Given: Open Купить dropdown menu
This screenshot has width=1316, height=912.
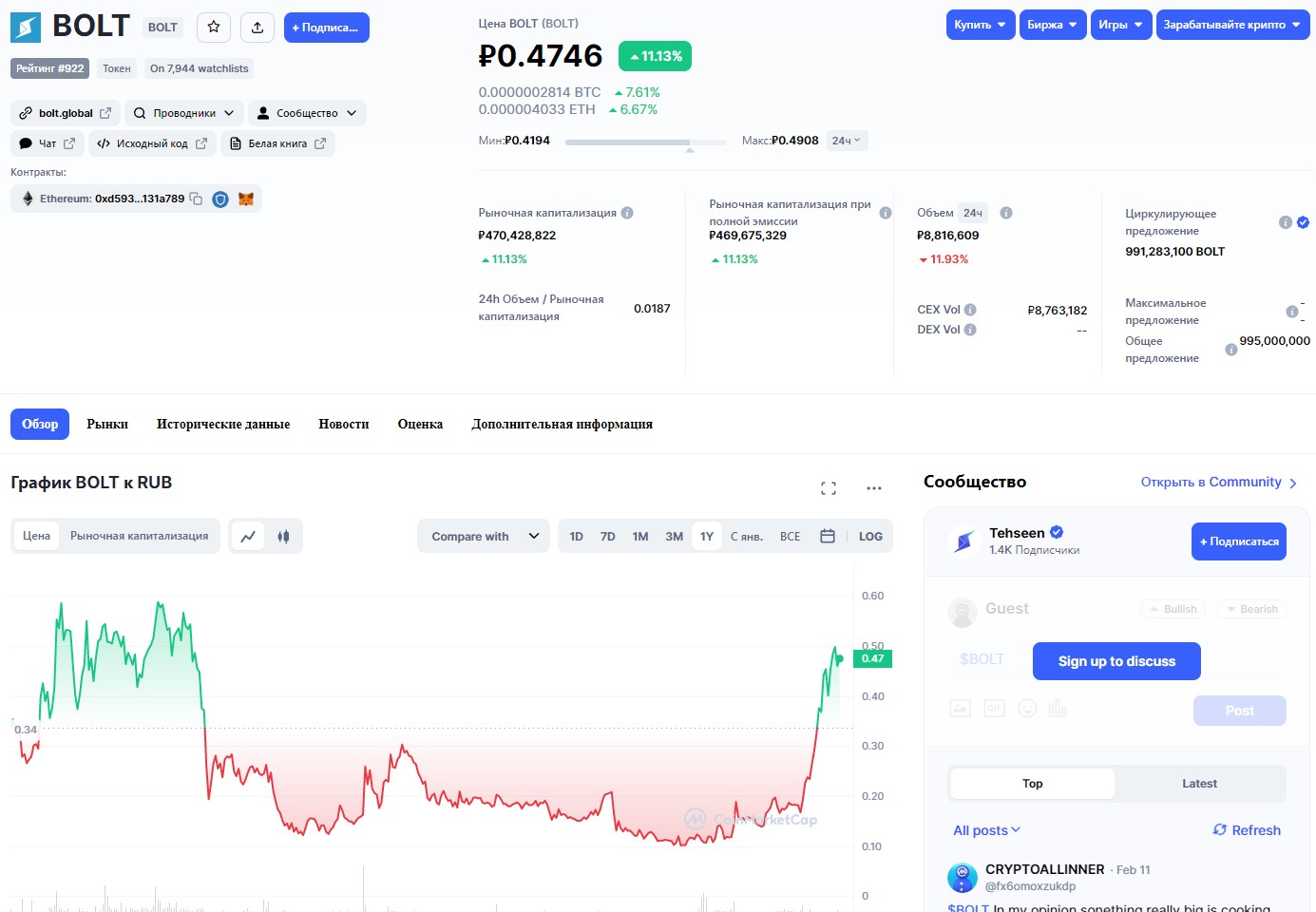Looking at the screenshot, I should [981, 25].
